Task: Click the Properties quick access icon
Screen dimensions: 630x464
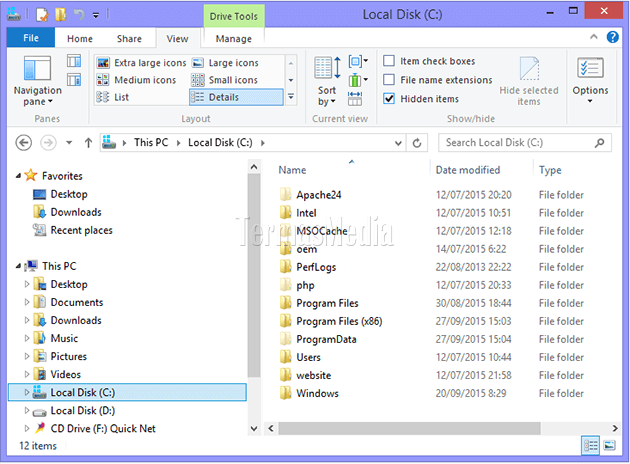Action: pyautogui.click(x=42, y=15)
